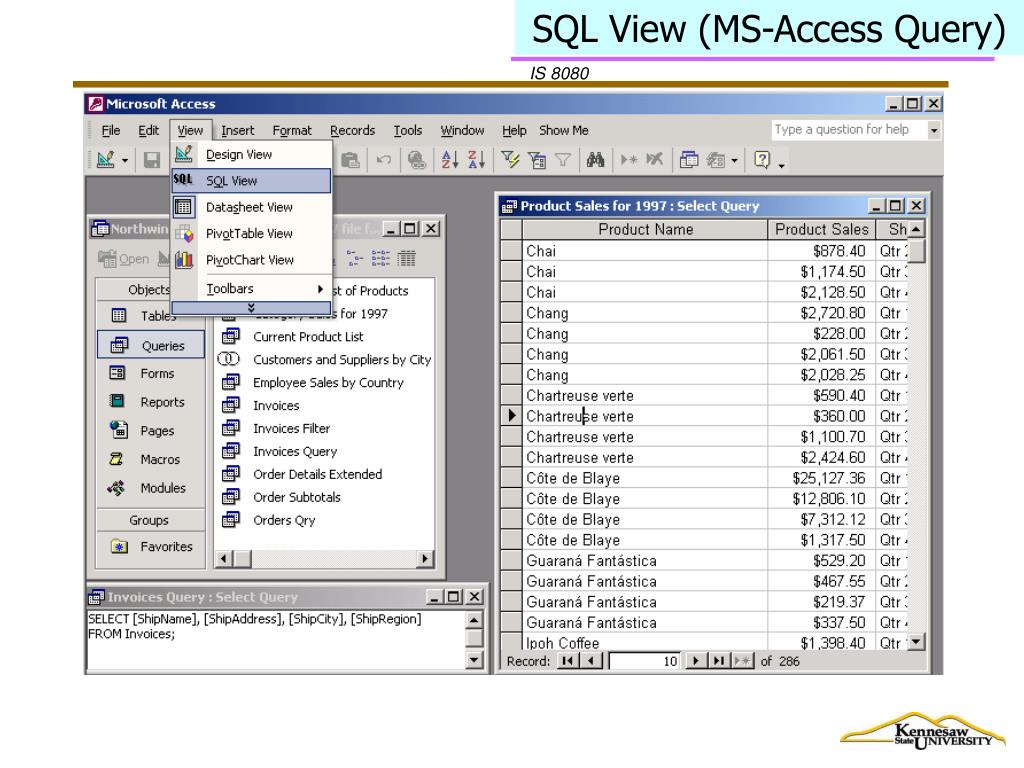Go to the first record
Screen dimensions: 1024x768
568,661
